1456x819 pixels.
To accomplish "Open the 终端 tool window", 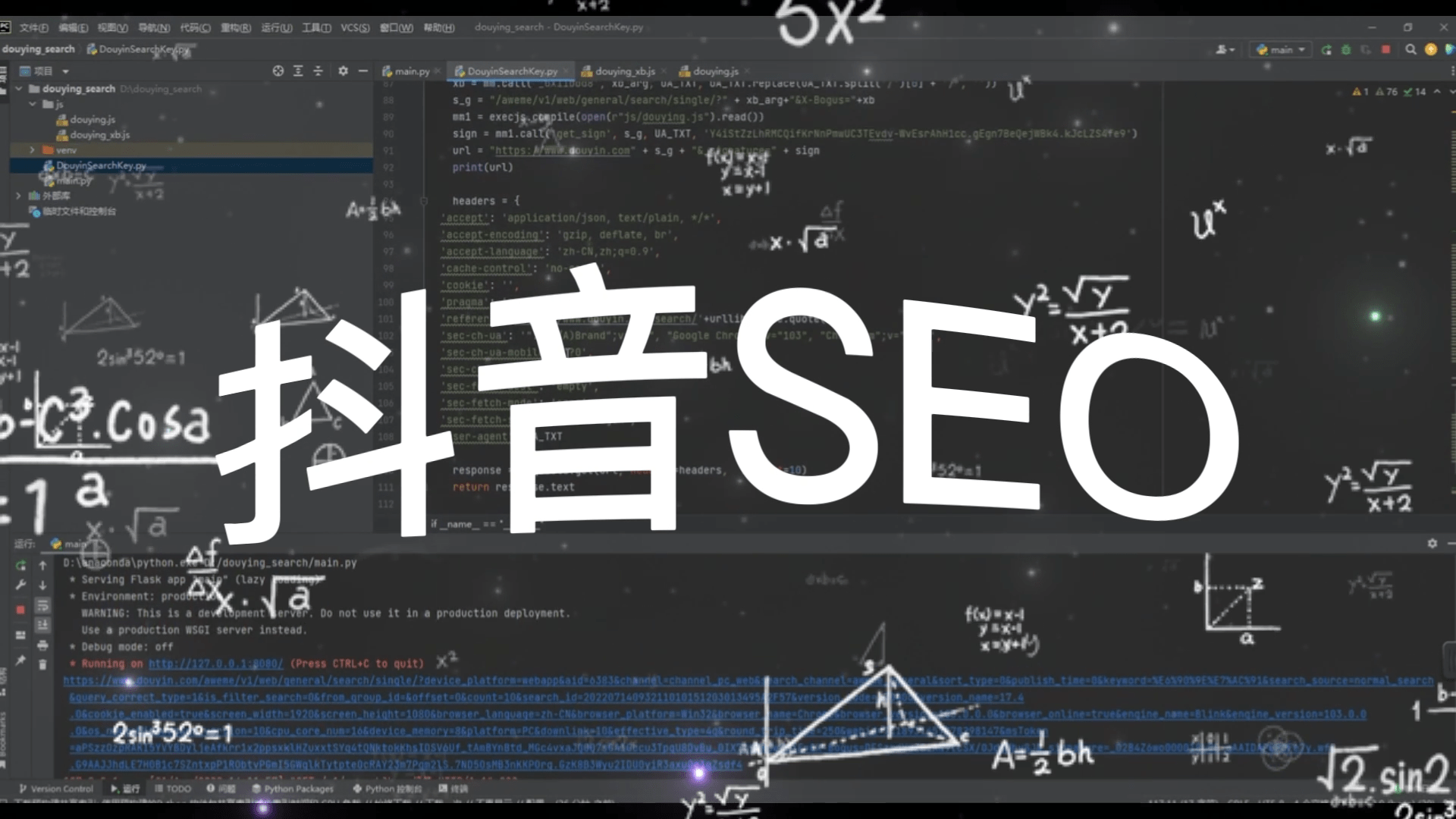I will [x=453, y=789].
